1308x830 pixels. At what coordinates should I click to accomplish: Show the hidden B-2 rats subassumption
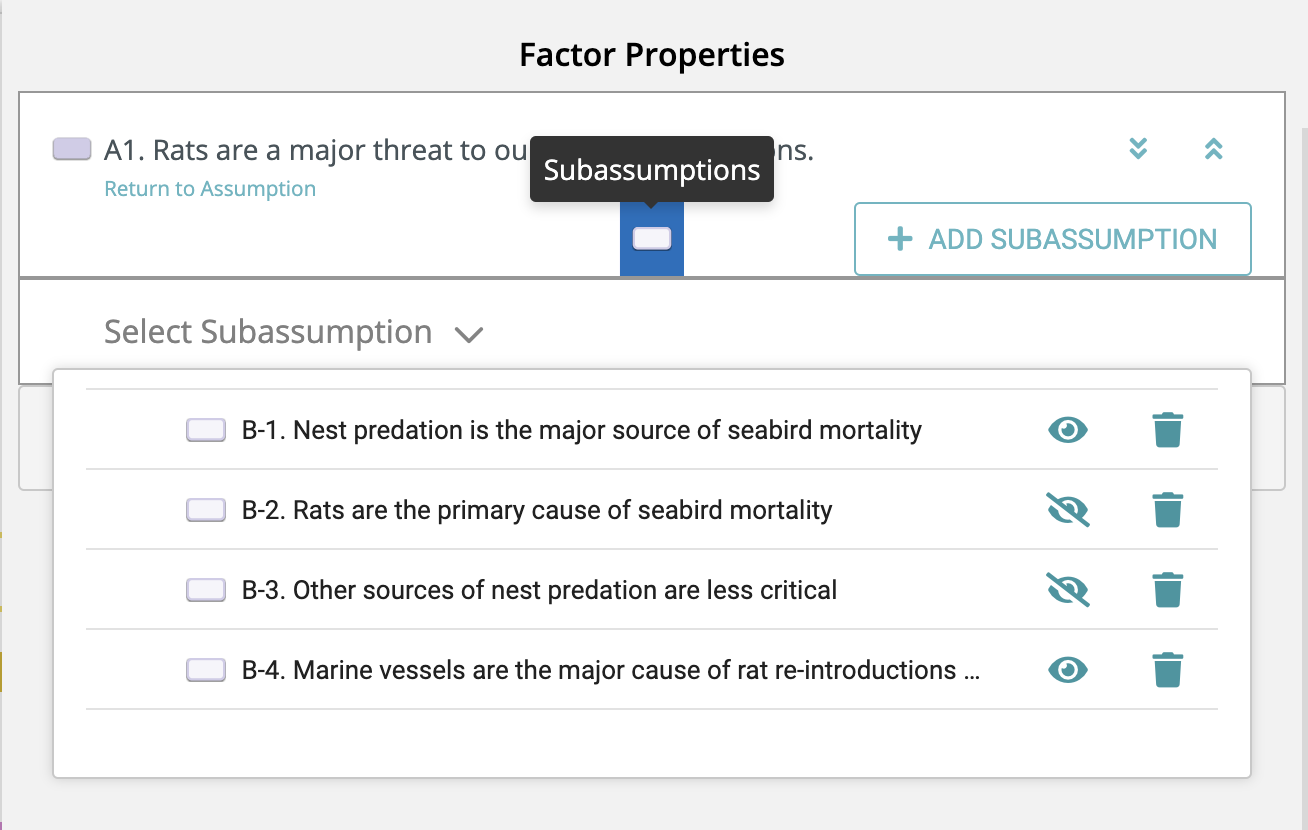tap(1068, 510)
